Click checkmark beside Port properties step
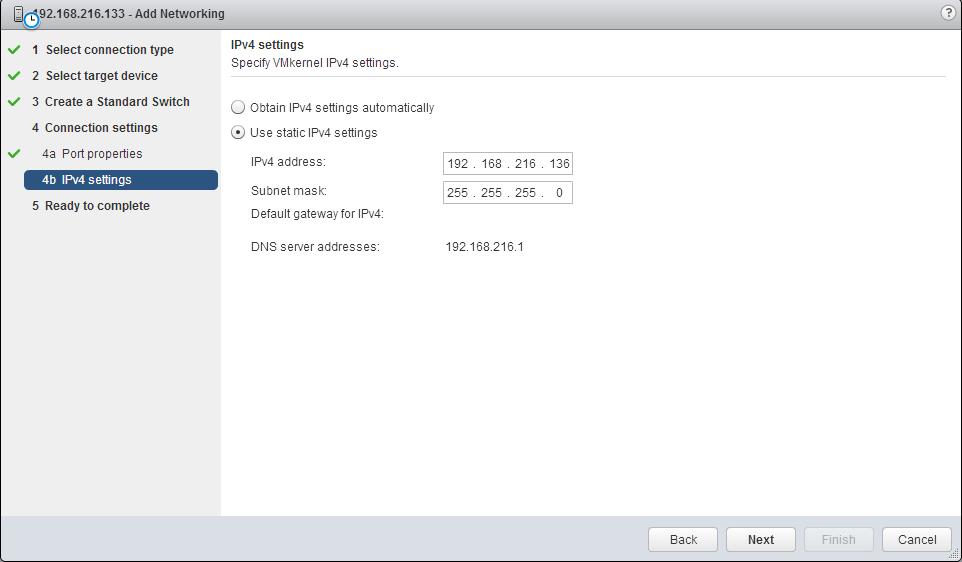This screenshot has height=562, width=962. (x=14, y=153)
